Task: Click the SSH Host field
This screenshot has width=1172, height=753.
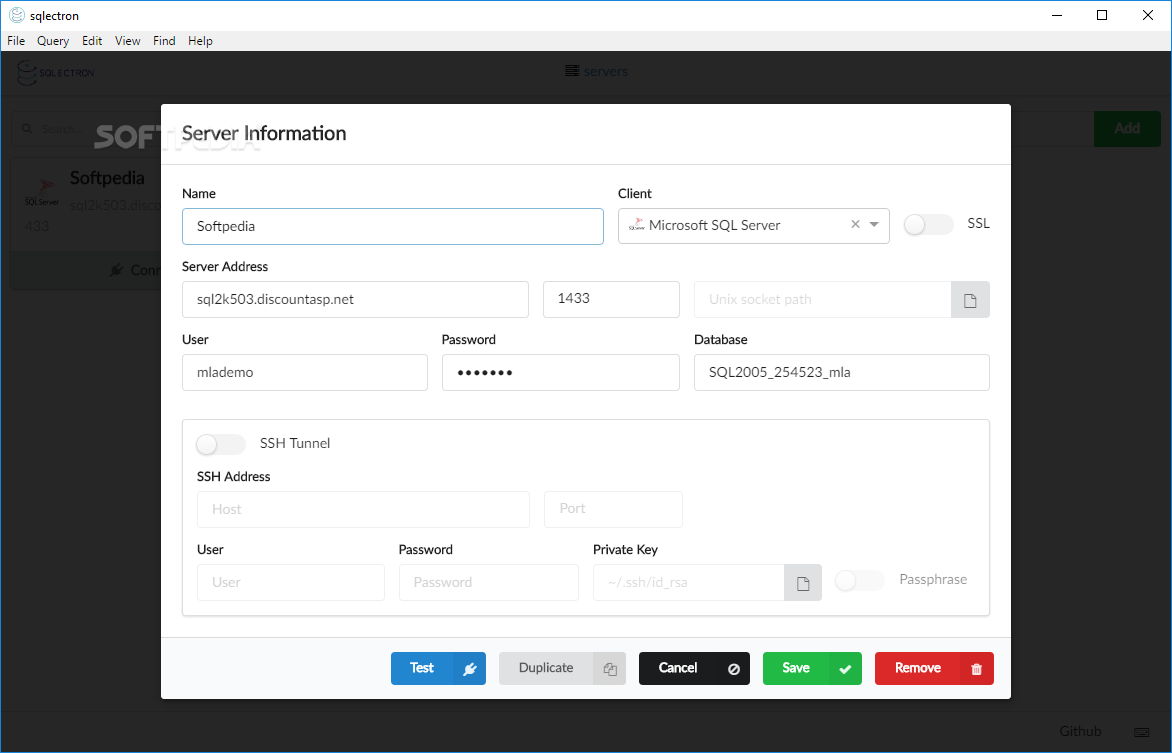Action: (x=363, y=509)
